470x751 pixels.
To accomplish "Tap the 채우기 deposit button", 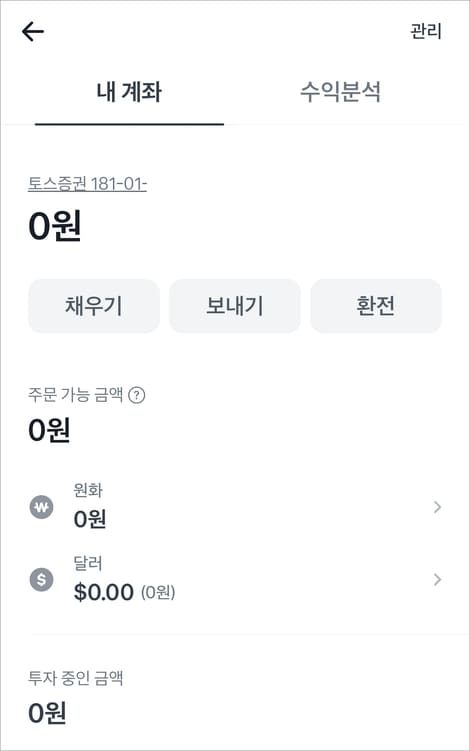I will pos(94,306).
